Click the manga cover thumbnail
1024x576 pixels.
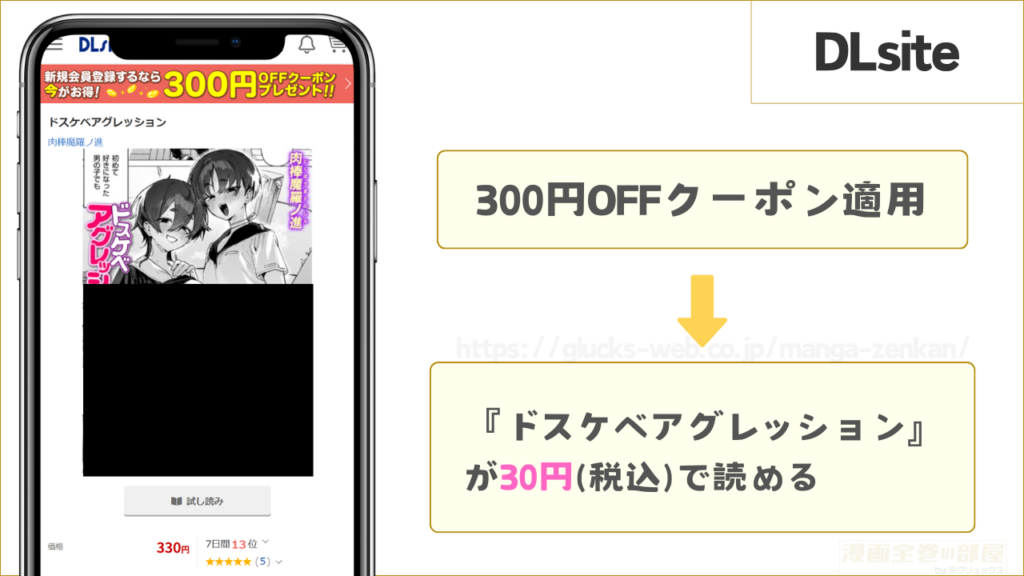coord(198,312)
